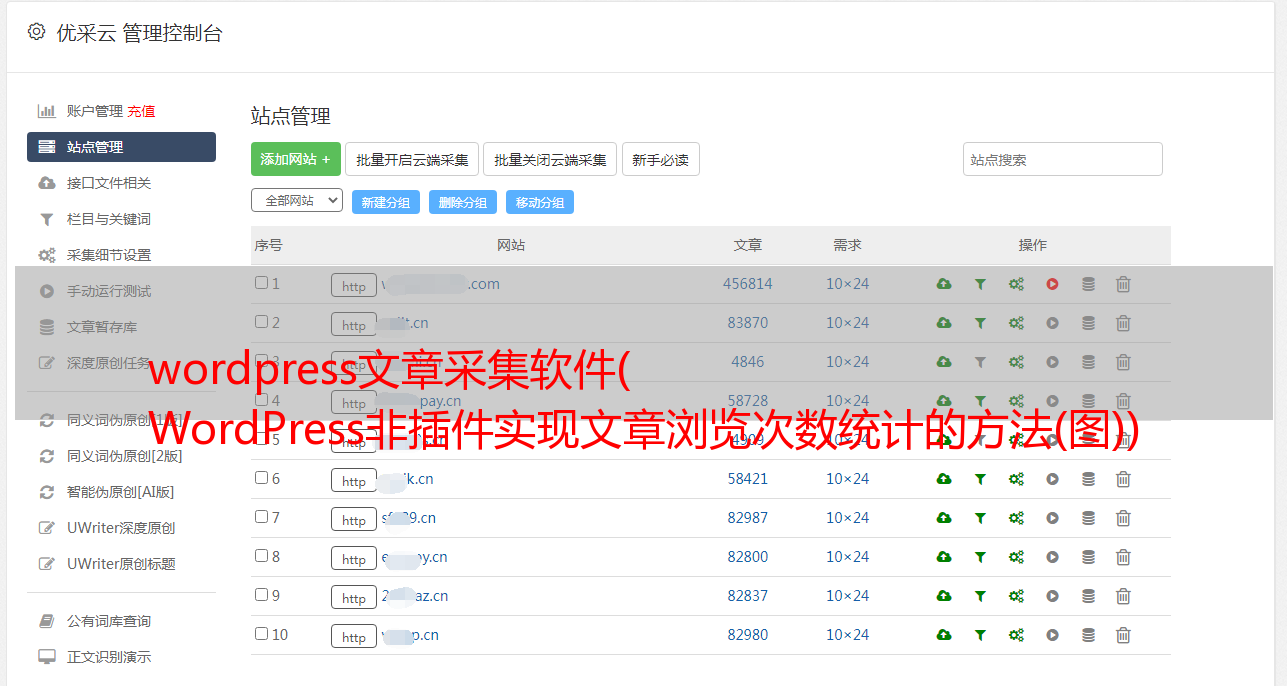Toggle the checkbox for row 8

point(261,556)
